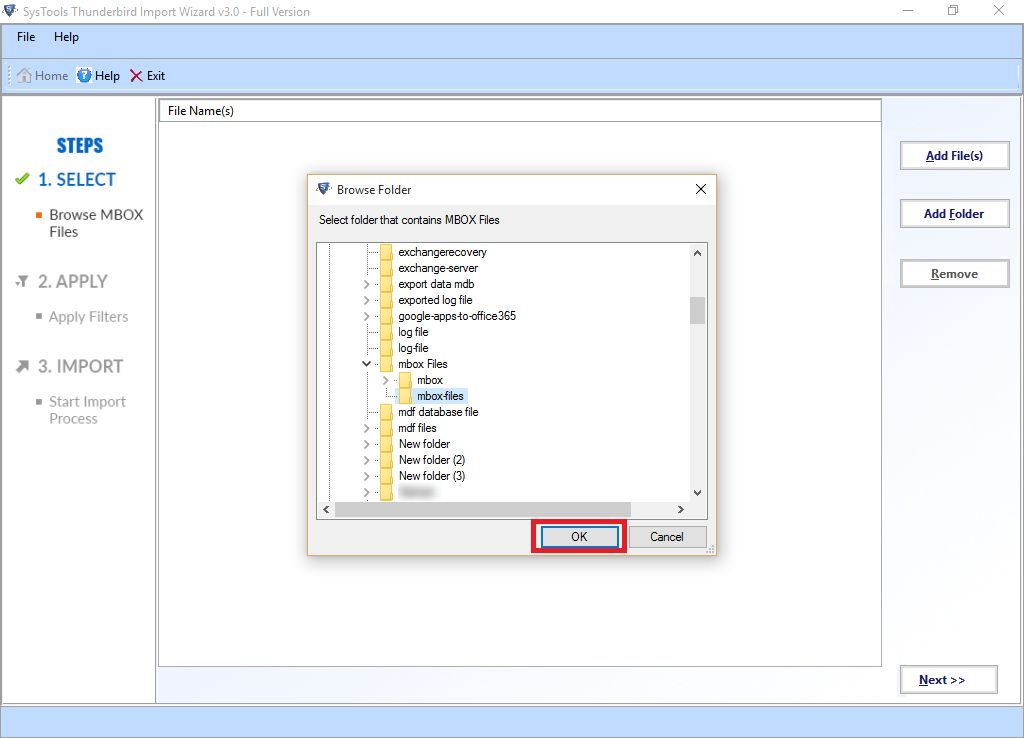Select the log-file folder

tap(413, 348)
